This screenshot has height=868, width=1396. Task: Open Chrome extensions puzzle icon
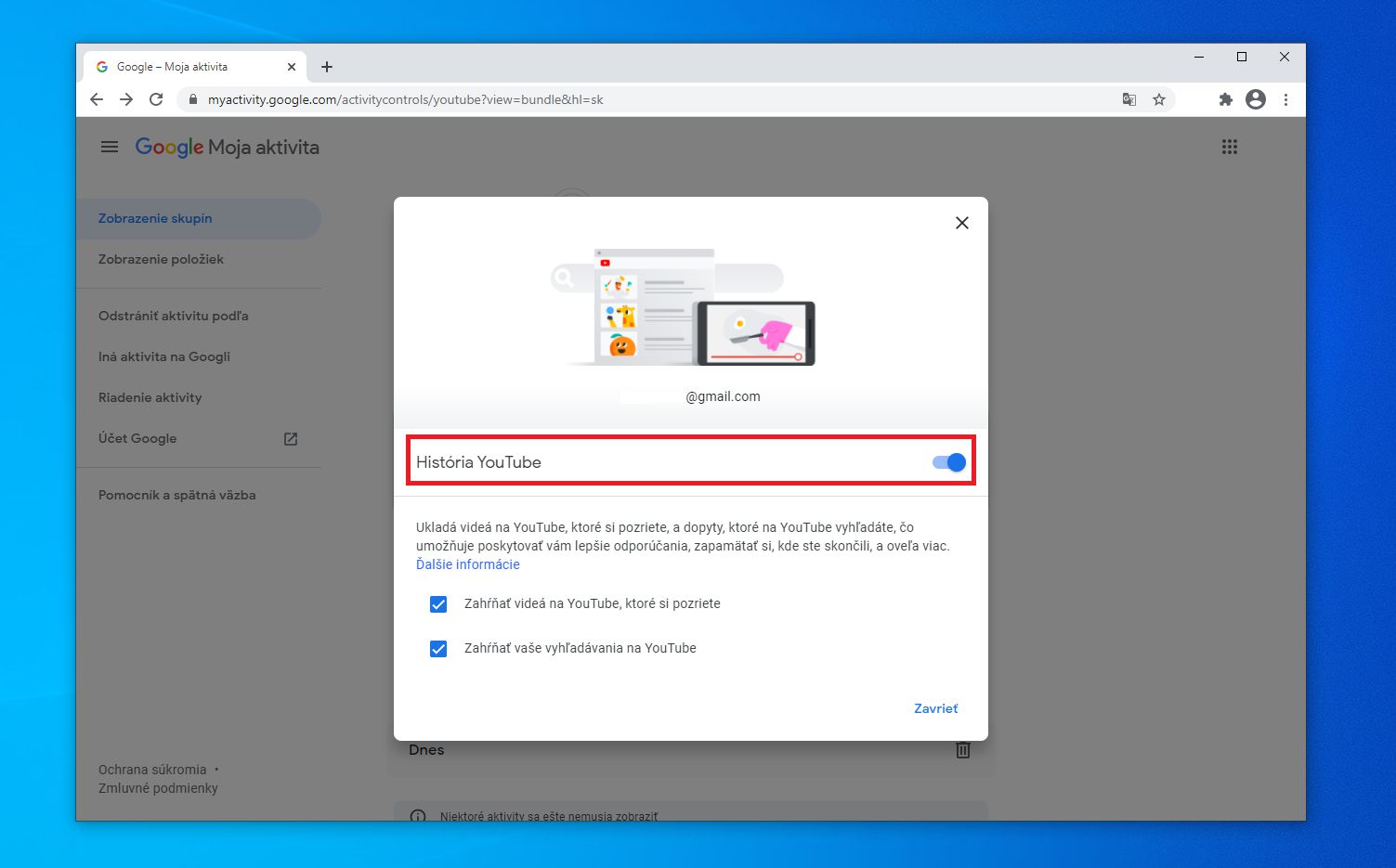(x=1226, y=99)
